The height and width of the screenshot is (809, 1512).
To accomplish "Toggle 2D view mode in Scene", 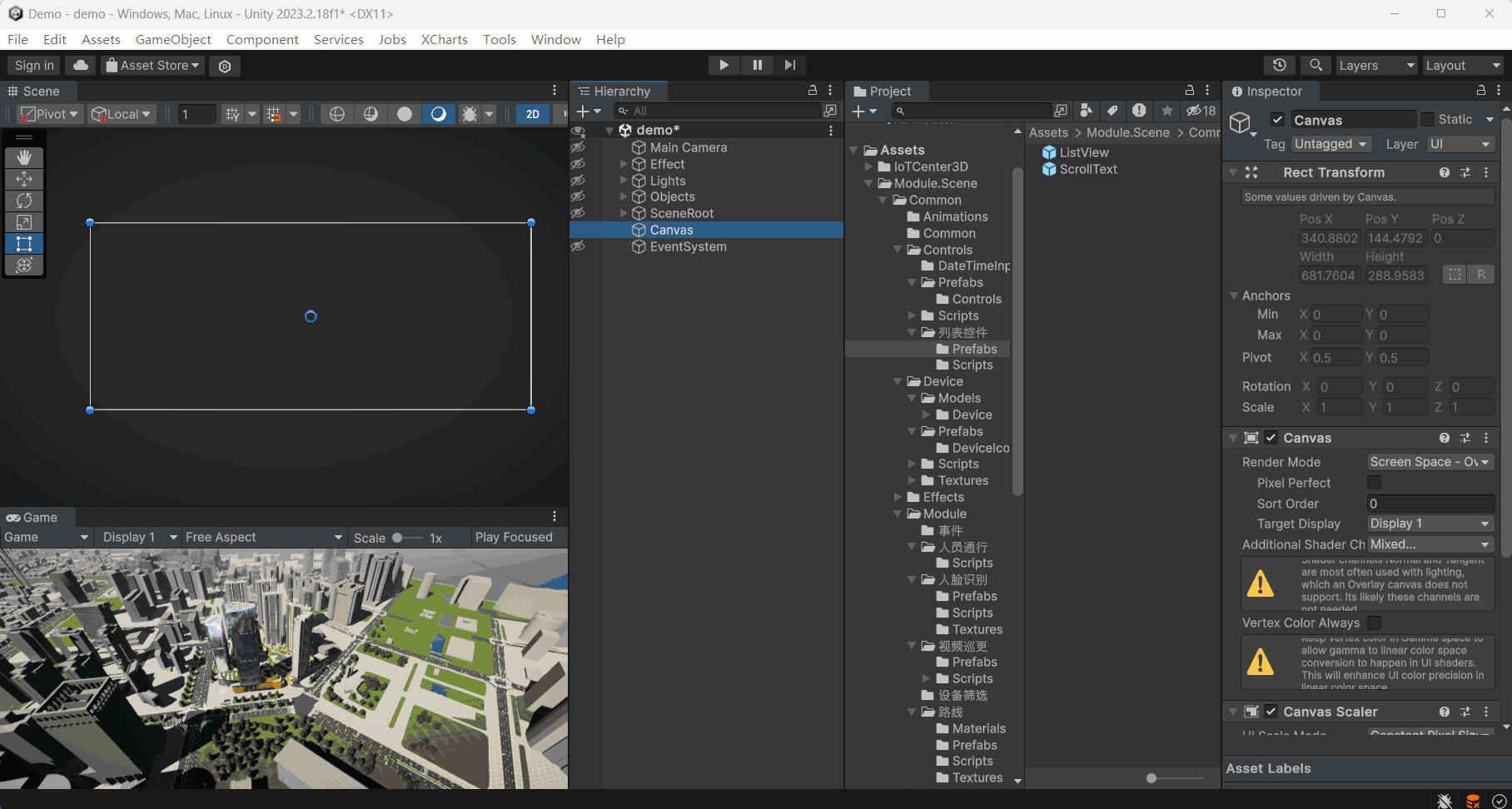I will pos(533,114).
